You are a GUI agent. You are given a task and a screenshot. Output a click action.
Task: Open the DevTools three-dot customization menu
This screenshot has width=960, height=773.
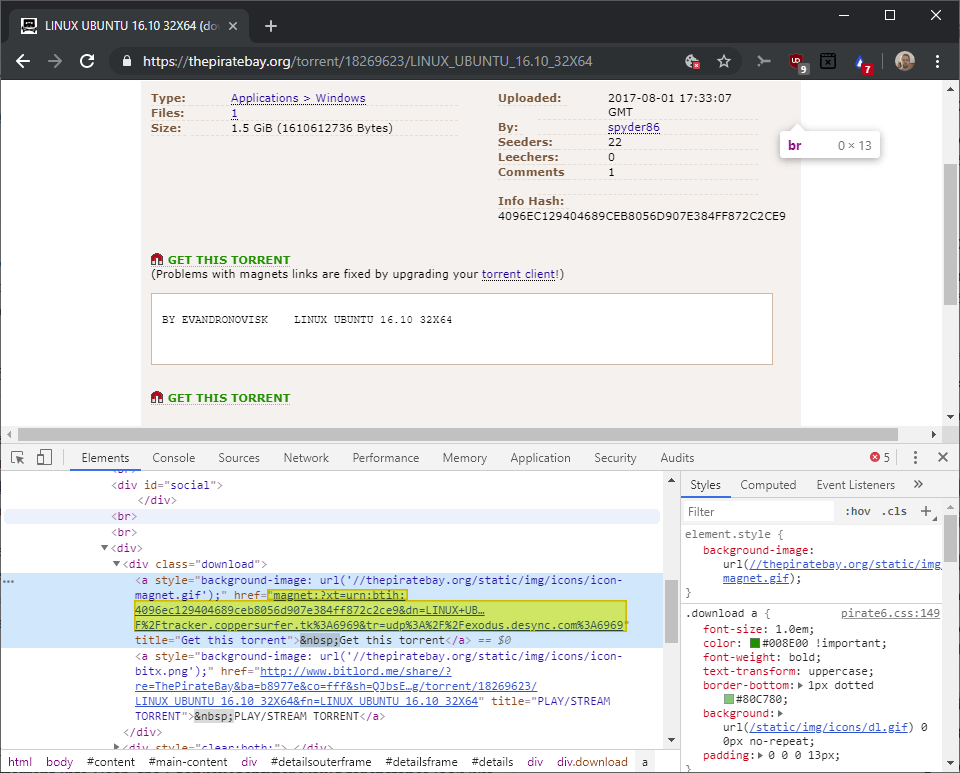[916, 456]
